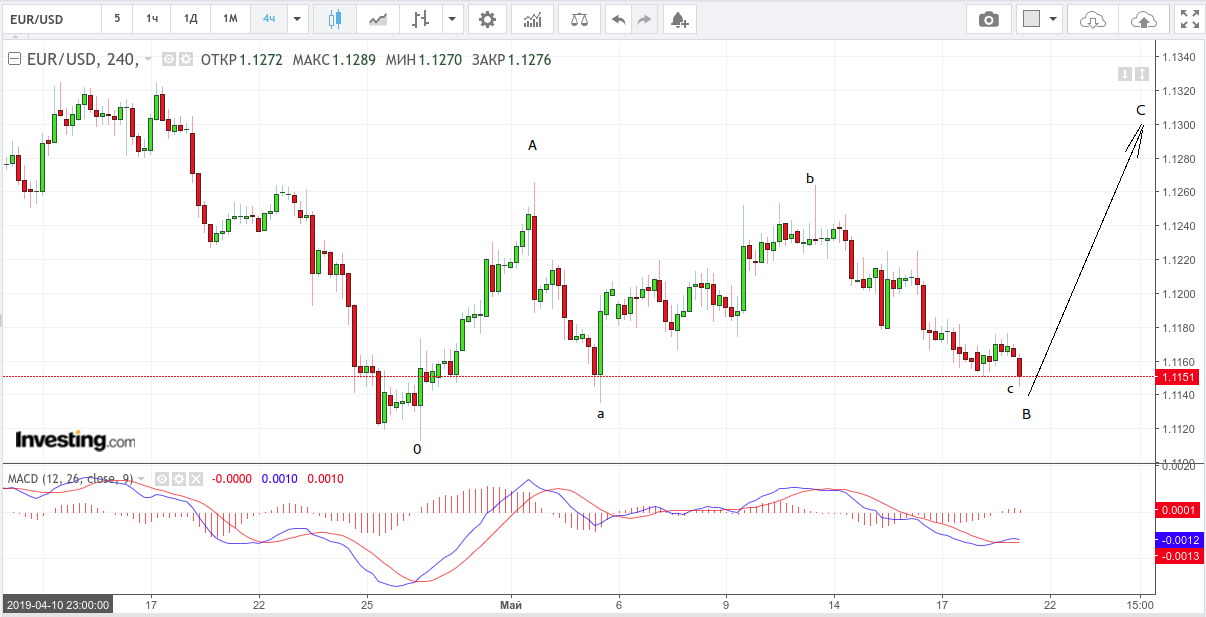Redo the last chart action
This screenshot has height=617, width=1206.
[644, 19]
